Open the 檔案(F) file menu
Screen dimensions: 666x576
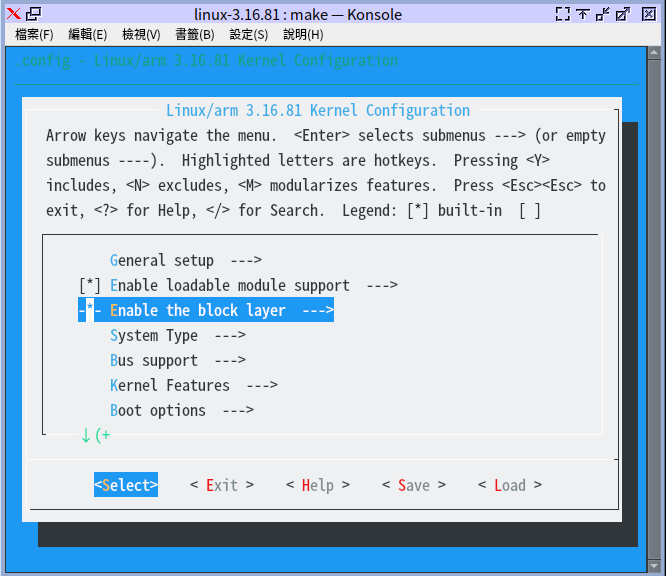click(x=35, y=34)
